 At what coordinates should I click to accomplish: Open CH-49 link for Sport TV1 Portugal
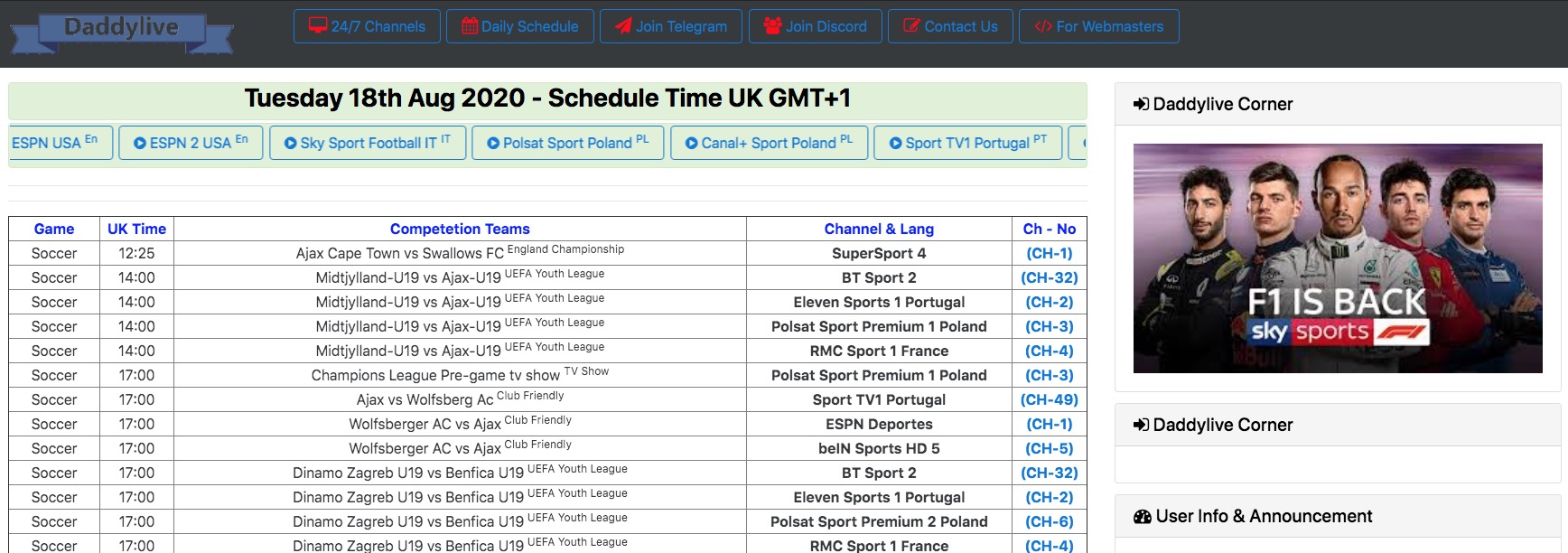(x=1049, y=399)
